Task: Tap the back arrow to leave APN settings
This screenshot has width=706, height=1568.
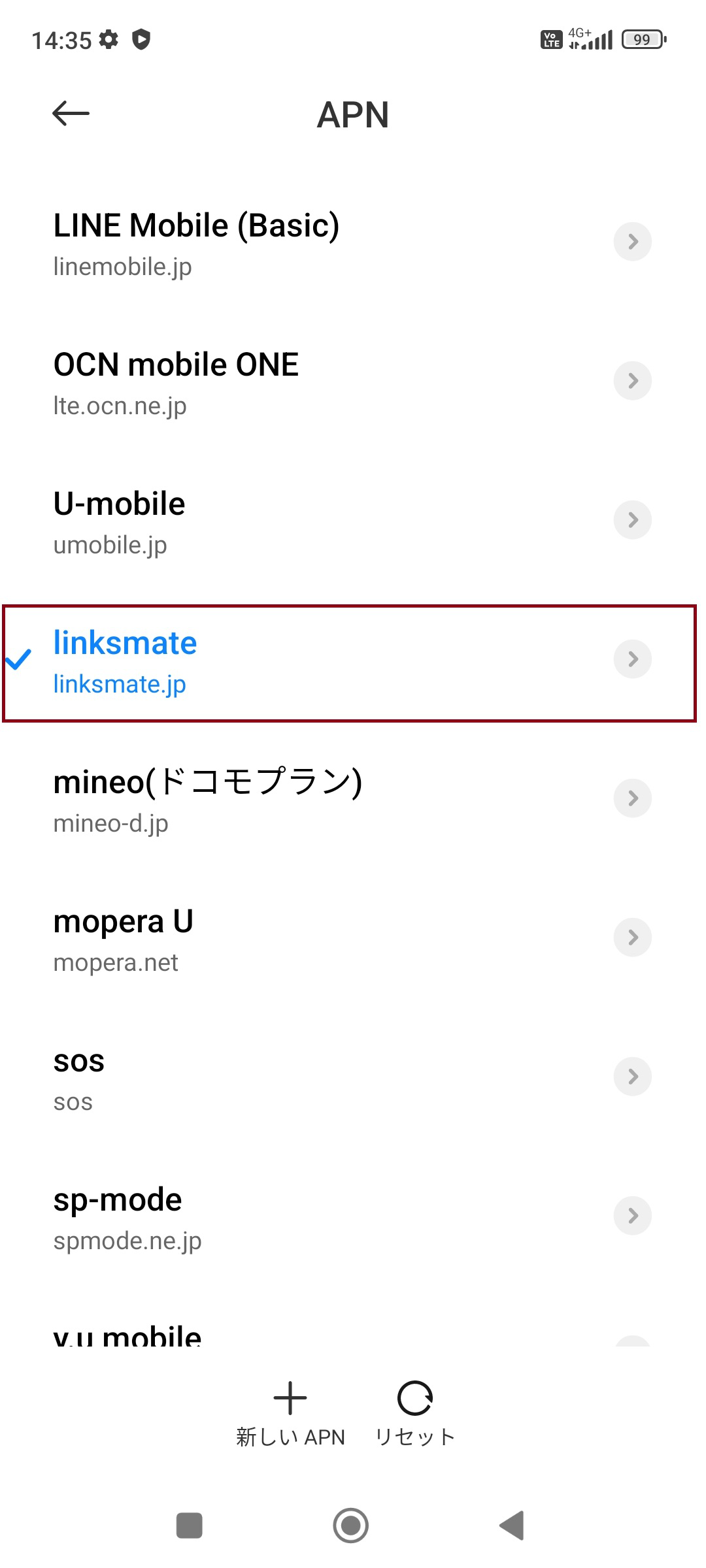Action: coord(69,113)
